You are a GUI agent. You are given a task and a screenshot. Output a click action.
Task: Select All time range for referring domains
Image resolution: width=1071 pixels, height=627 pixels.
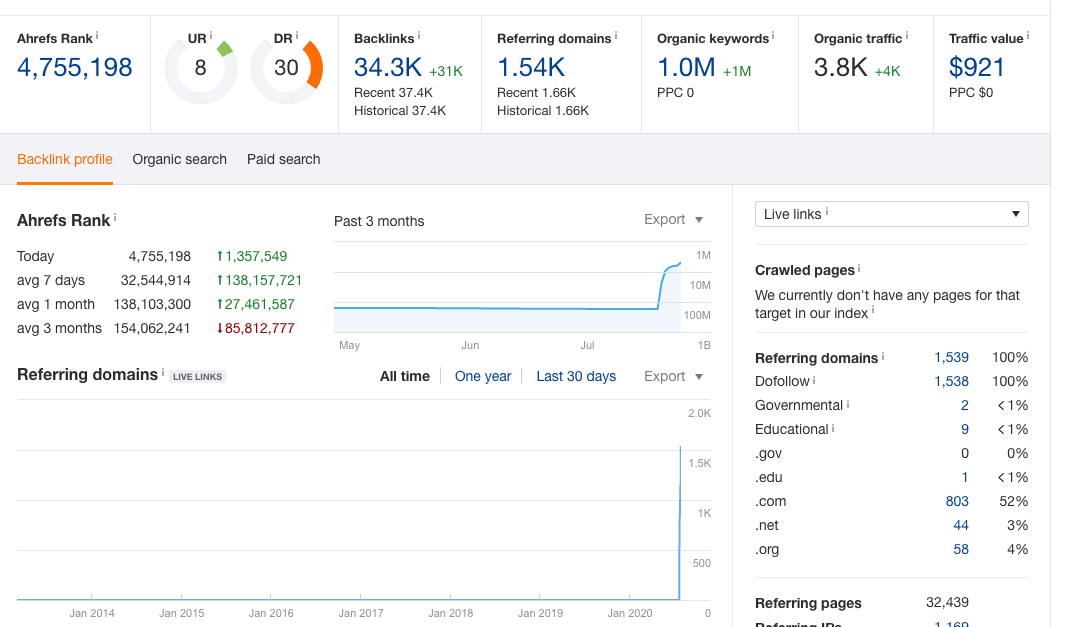[x=404, y=376]
